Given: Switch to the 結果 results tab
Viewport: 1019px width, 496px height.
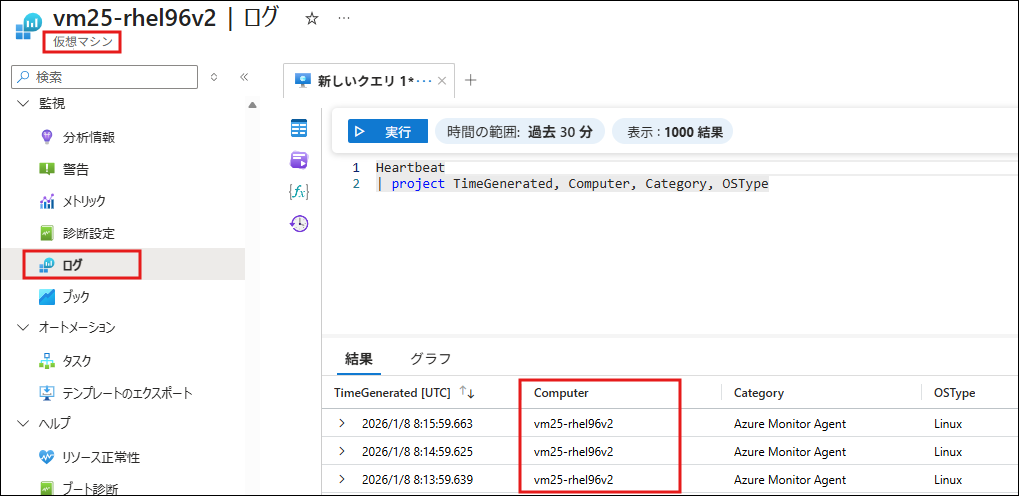Looking at the screenshot, I should (x=359, y=358).
